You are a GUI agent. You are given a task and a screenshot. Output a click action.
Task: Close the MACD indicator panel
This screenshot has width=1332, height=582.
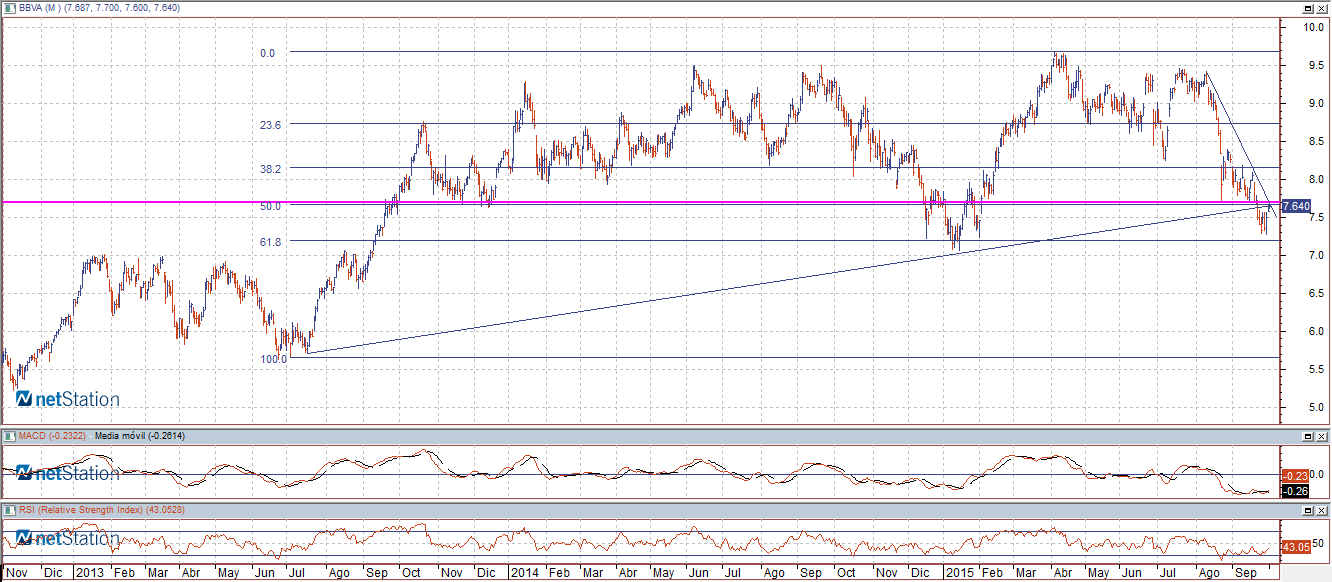point(1322,437)
